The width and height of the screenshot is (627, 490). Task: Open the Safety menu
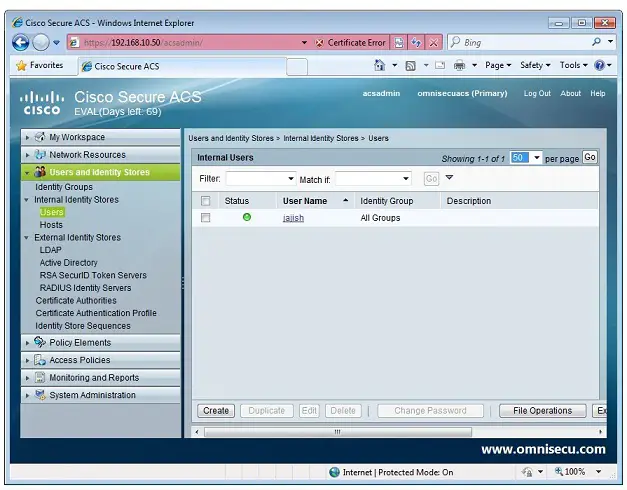(535, 65)
